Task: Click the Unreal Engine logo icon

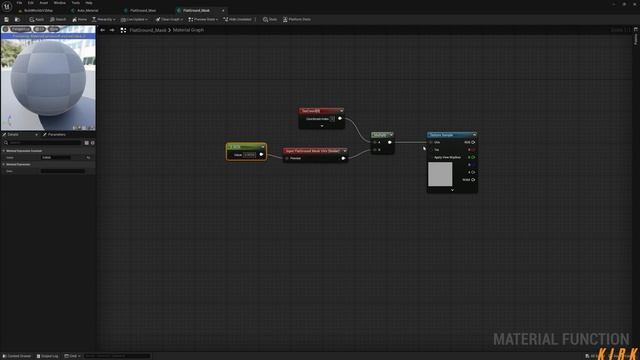Action: pos(7,6)
